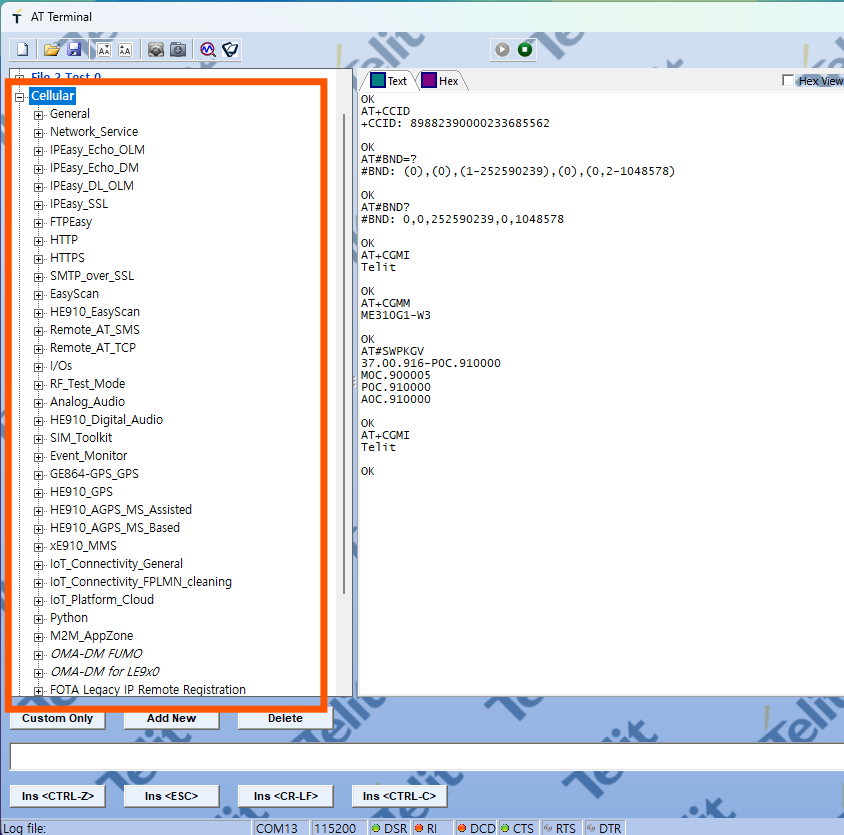Select IPEasy_DL_OLM in the tree

click(x=92, y=186)
